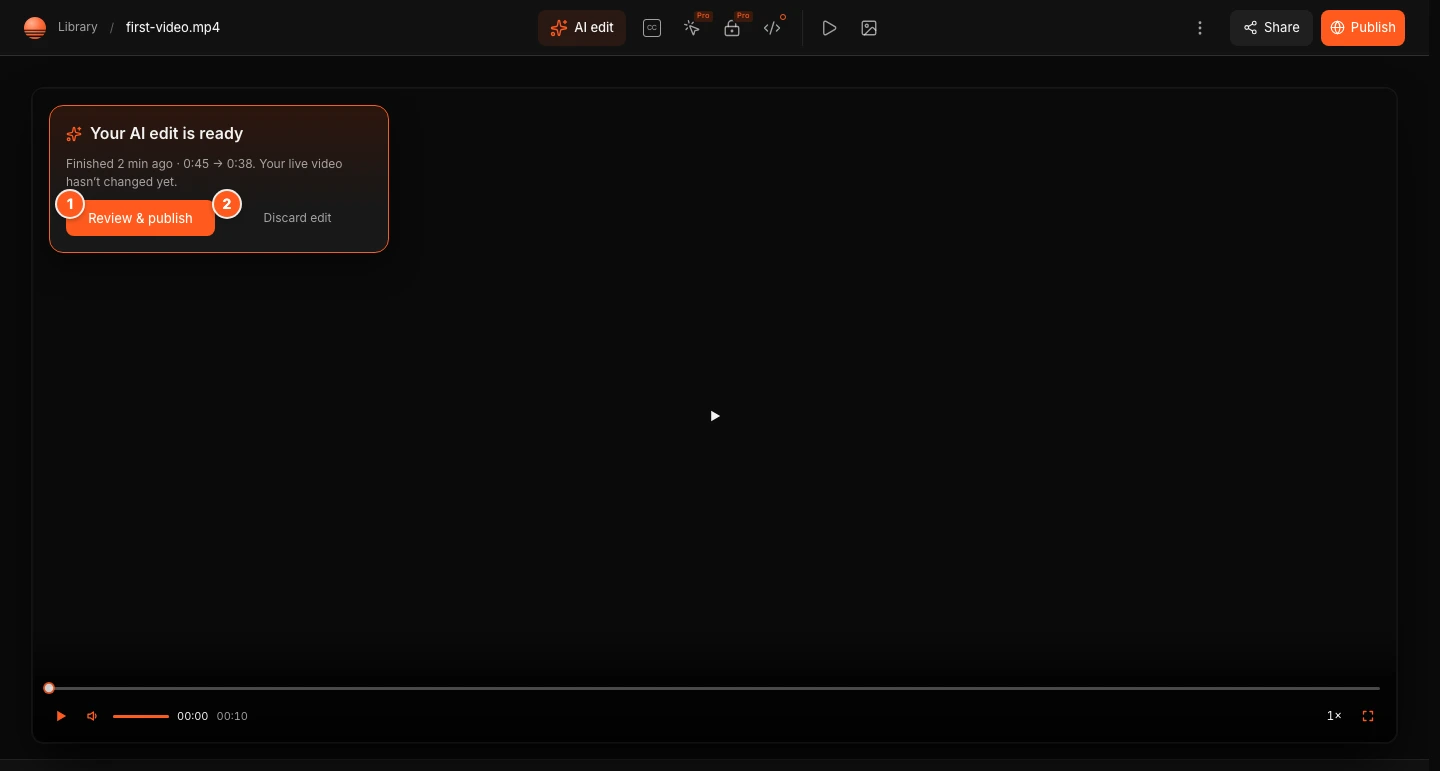
Task: Go back to Library breadcrumb
Action: click(78, 27)
